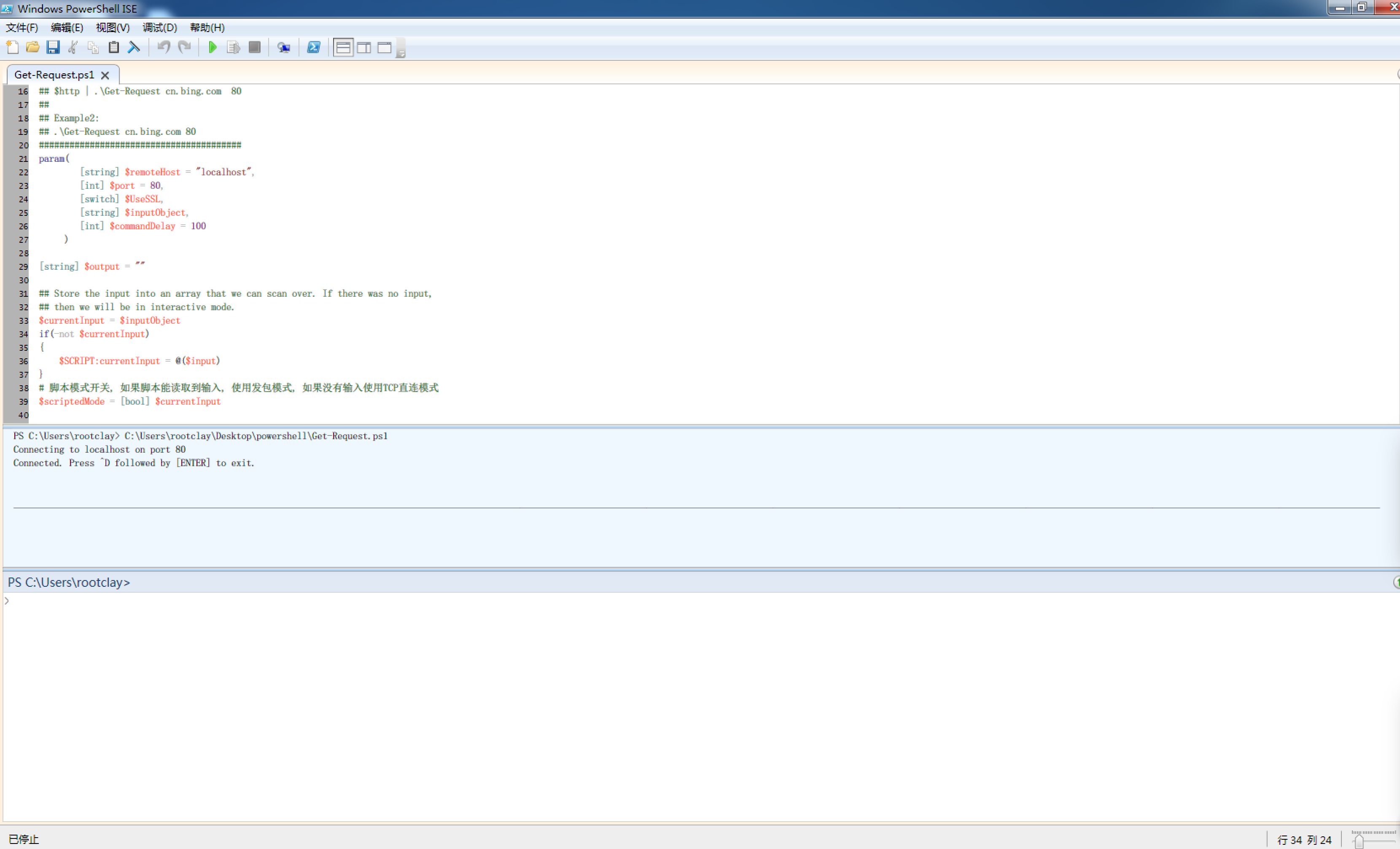Screen dimensions: 1400x849
Task: Click the '## Store the input into an array' comment
Action: (235, 293)
